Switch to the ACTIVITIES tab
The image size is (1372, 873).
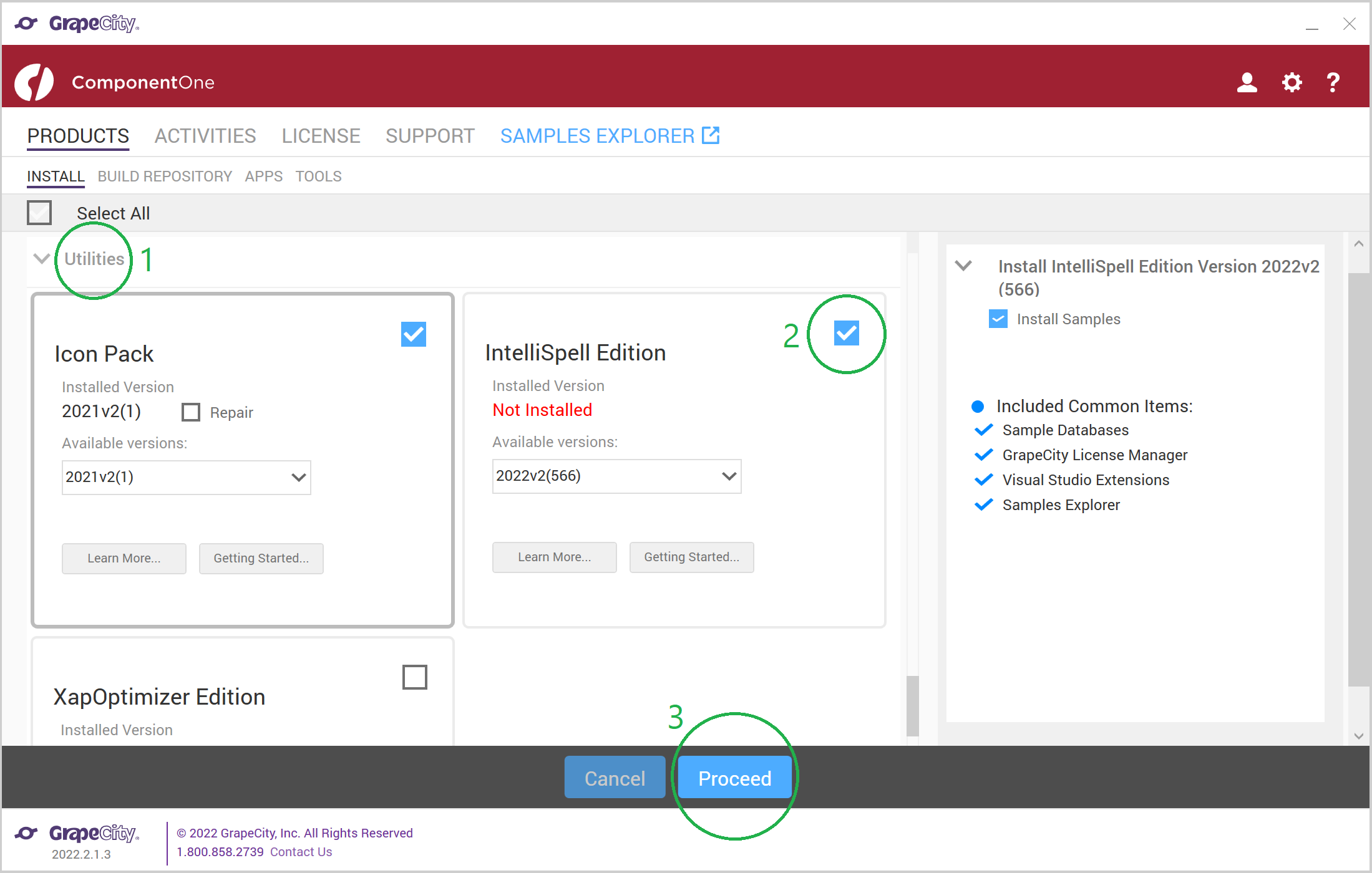205,136
